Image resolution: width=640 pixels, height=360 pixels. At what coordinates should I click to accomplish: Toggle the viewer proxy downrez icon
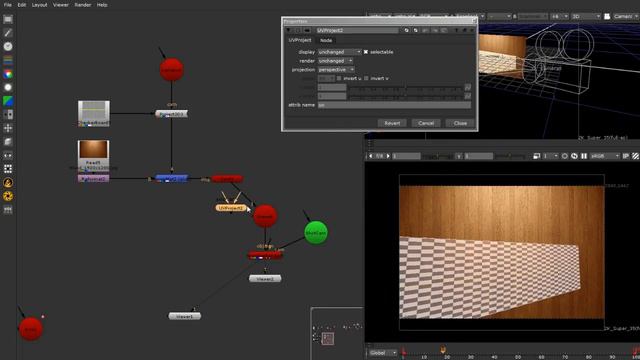tap(537, 156)
